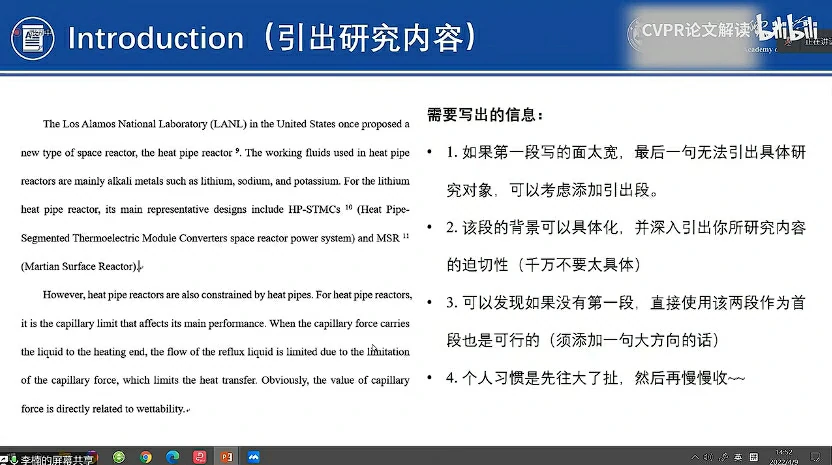Click footnote reference 11 after MSR
The width and height of the screenshot is (832, 465).
click(x=405, y=236)
